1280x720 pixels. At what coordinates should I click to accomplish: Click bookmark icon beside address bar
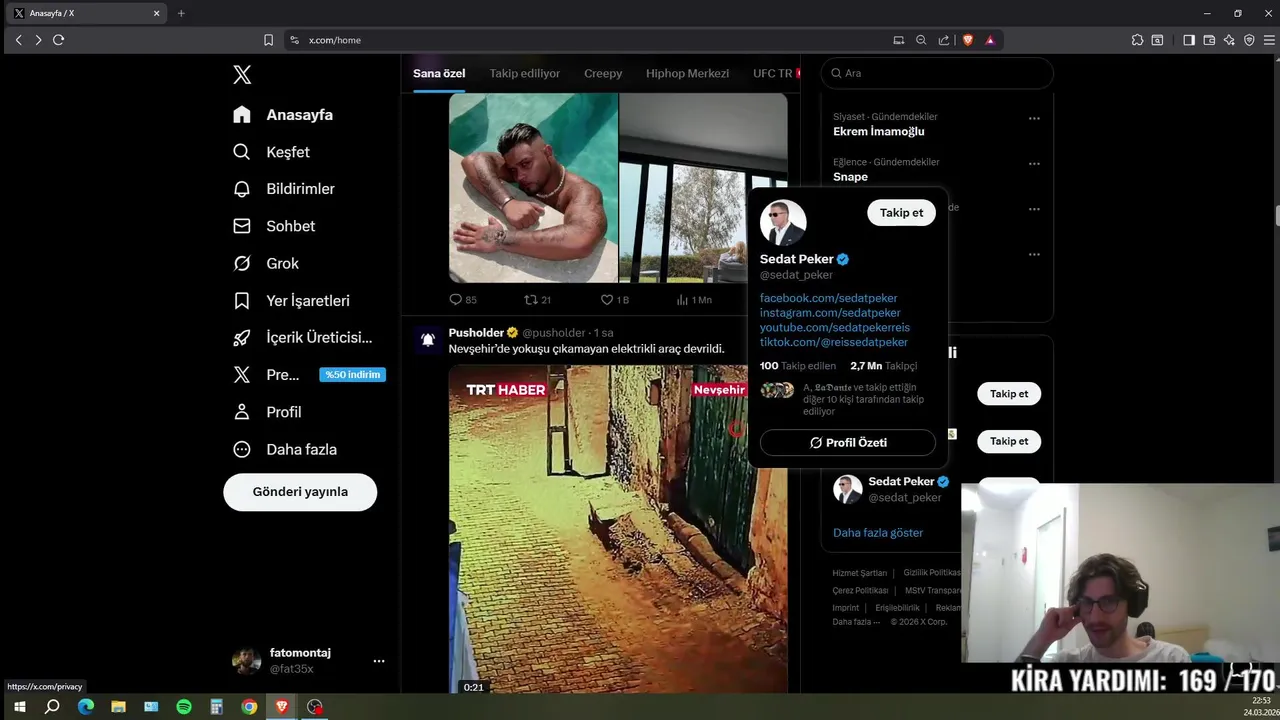pos(268,40)
